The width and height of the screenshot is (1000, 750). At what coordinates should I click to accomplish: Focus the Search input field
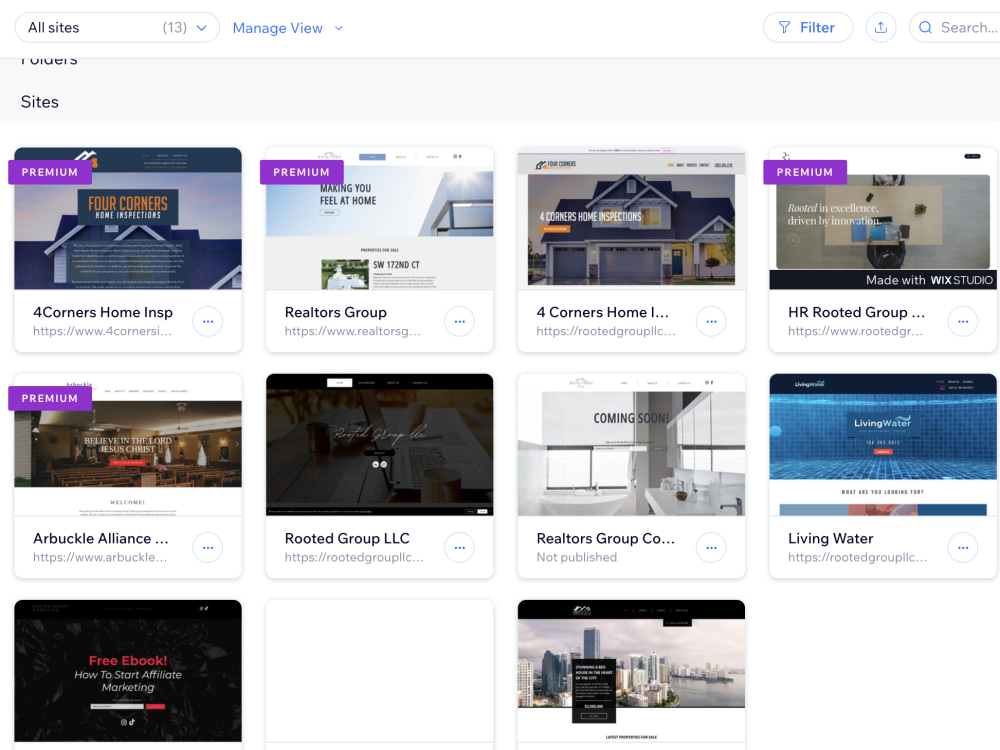click(957, 27)
